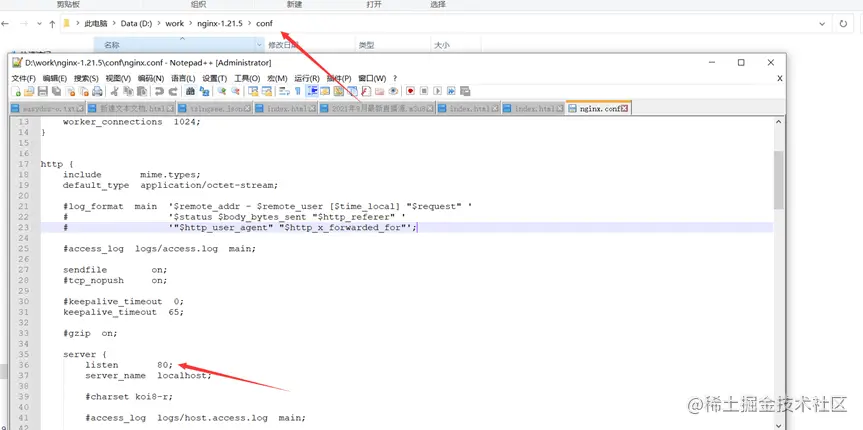Open the Replace toolbar icon
Screen dimensions: 863x430
204,91
